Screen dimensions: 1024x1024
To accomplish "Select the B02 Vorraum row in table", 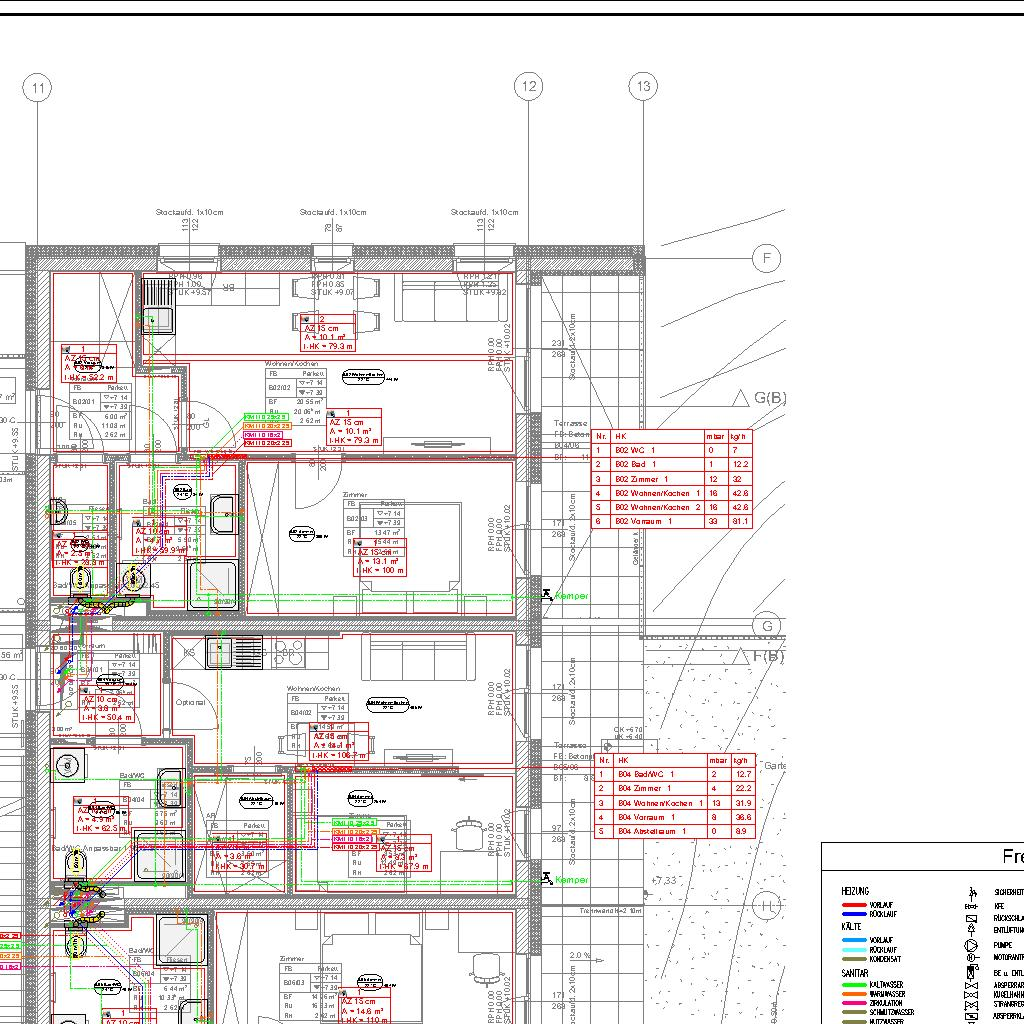I will pyautogui.click(x=671, y=521).
